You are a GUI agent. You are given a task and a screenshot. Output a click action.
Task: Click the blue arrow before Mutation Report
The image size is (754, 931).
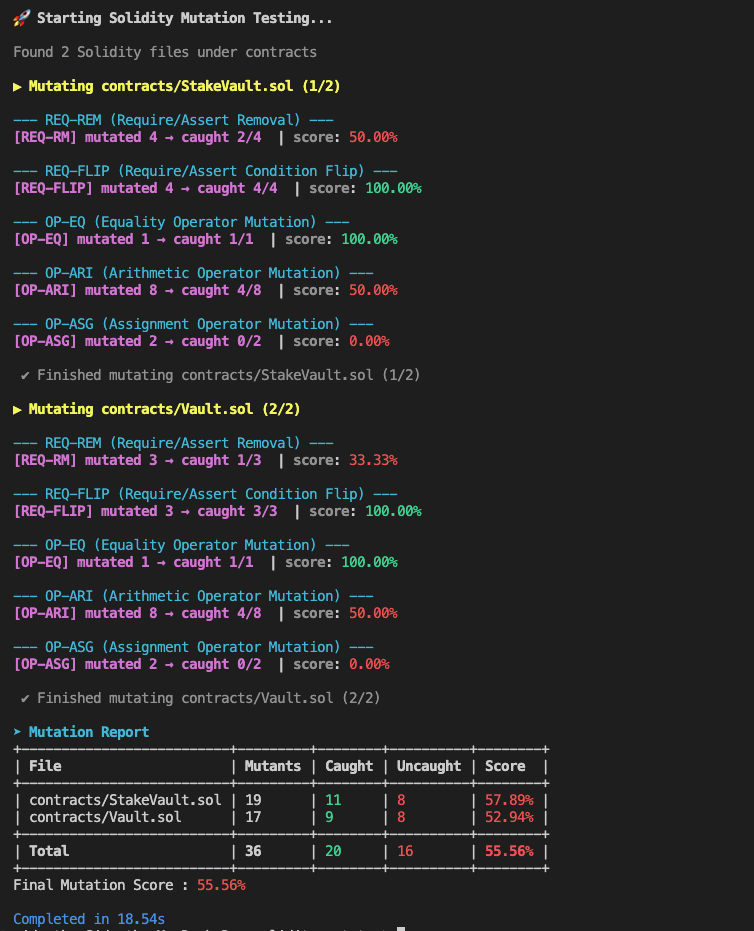(x=17, y=732)
